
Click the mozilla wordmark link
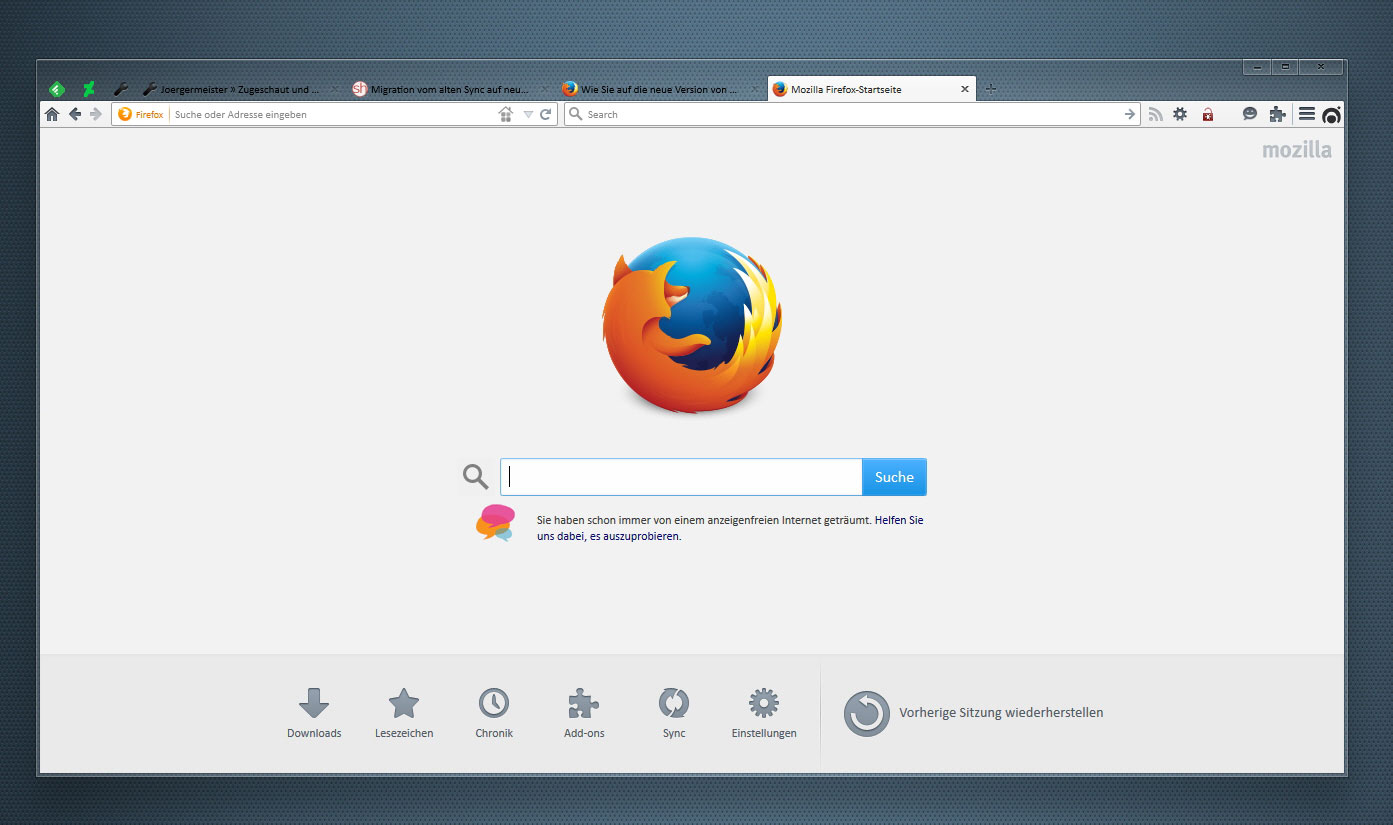[x=1297, y=150]
